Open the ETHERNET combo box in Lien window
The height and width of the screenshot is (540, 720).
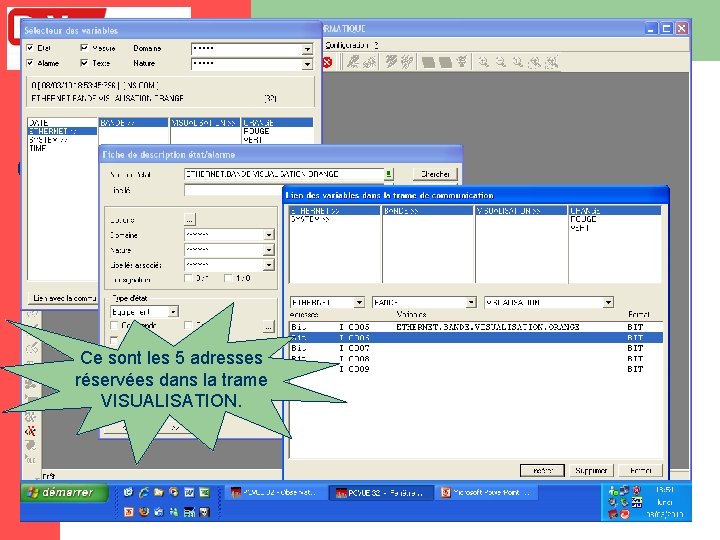click(x=359, y=303)
